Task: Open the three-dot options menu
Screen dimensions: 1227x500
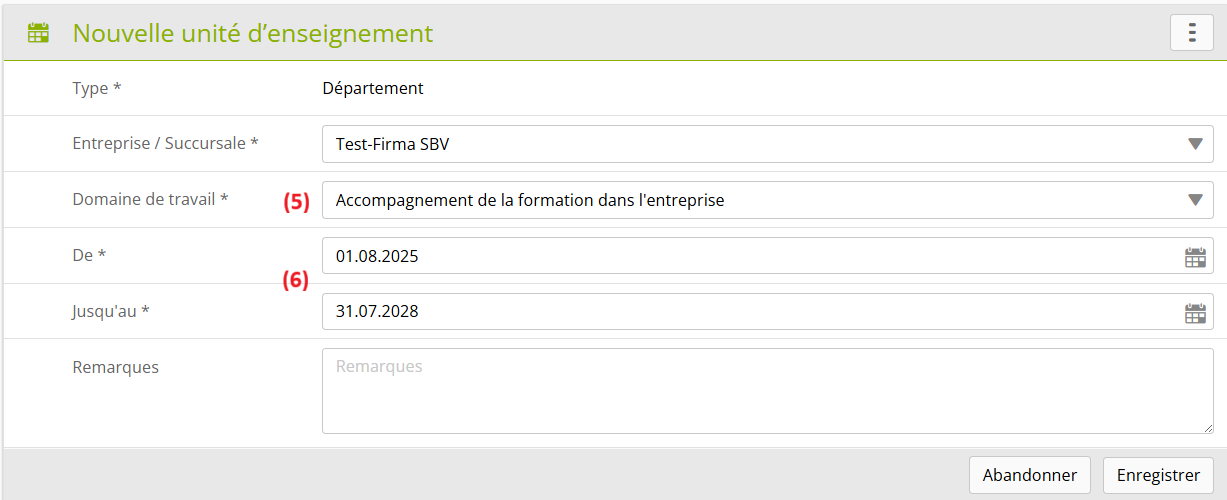Action: click(x=1191, y=33)
